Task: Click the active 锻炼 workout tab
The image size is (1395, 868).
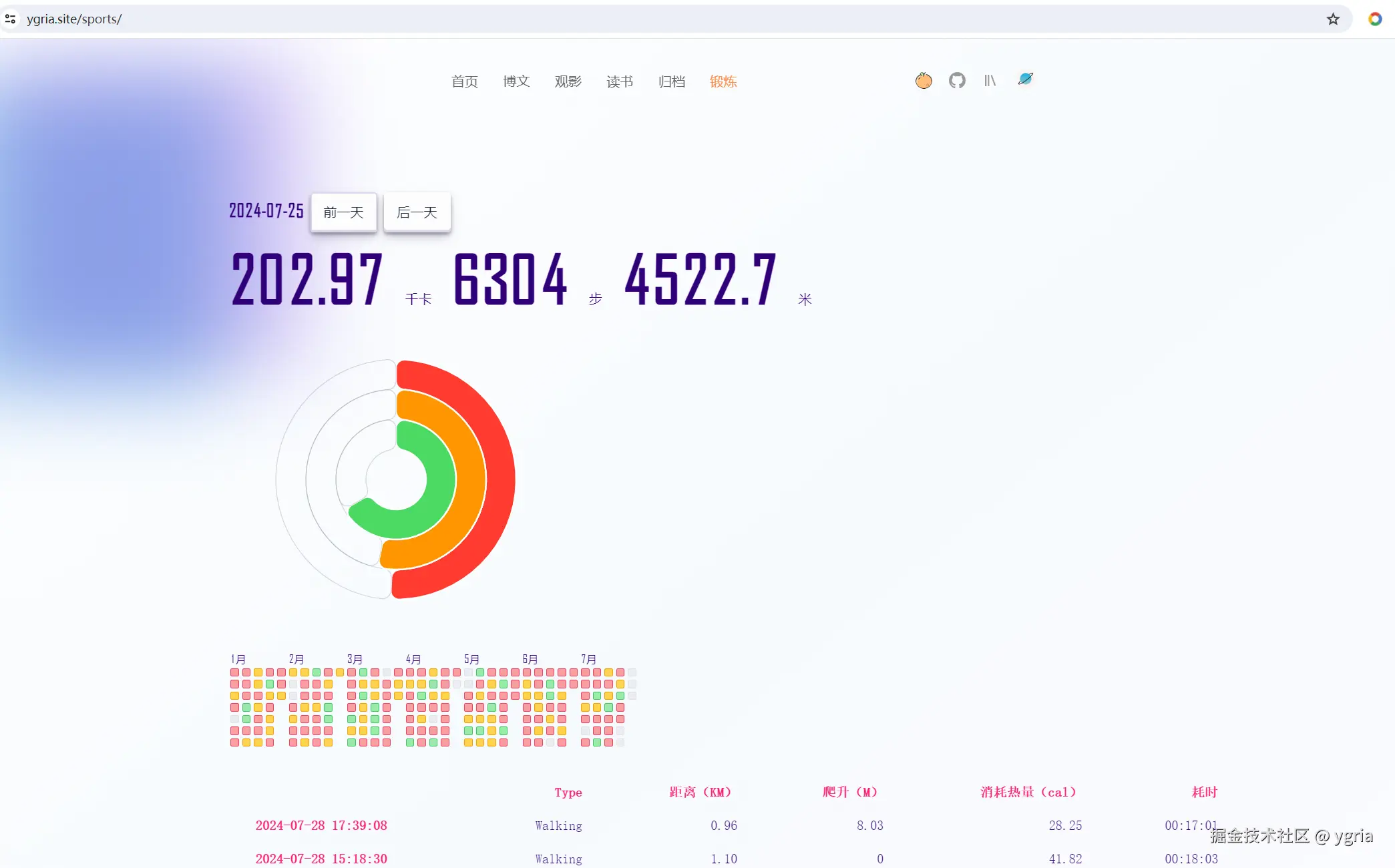Action: (723, 81)
